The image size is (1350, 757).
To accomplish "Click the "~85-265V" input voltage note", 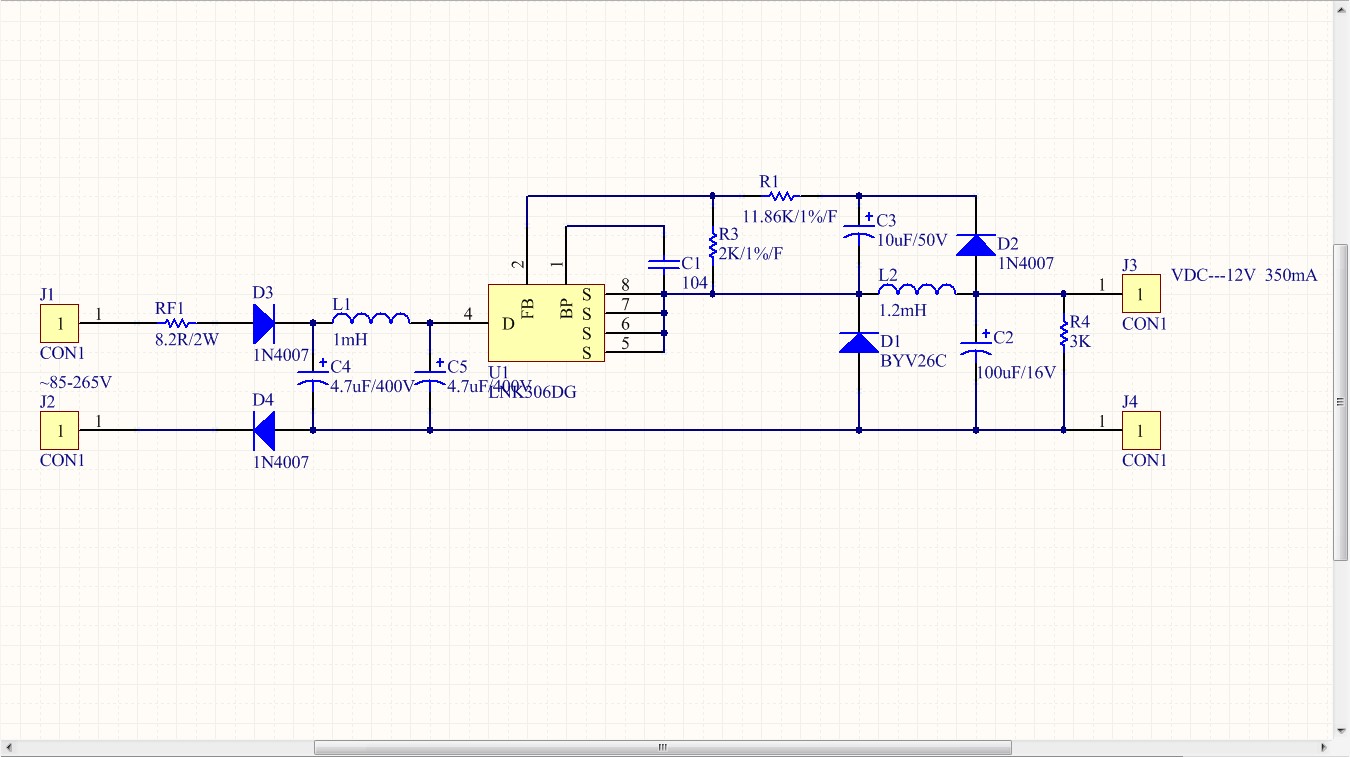I will 75,382.
